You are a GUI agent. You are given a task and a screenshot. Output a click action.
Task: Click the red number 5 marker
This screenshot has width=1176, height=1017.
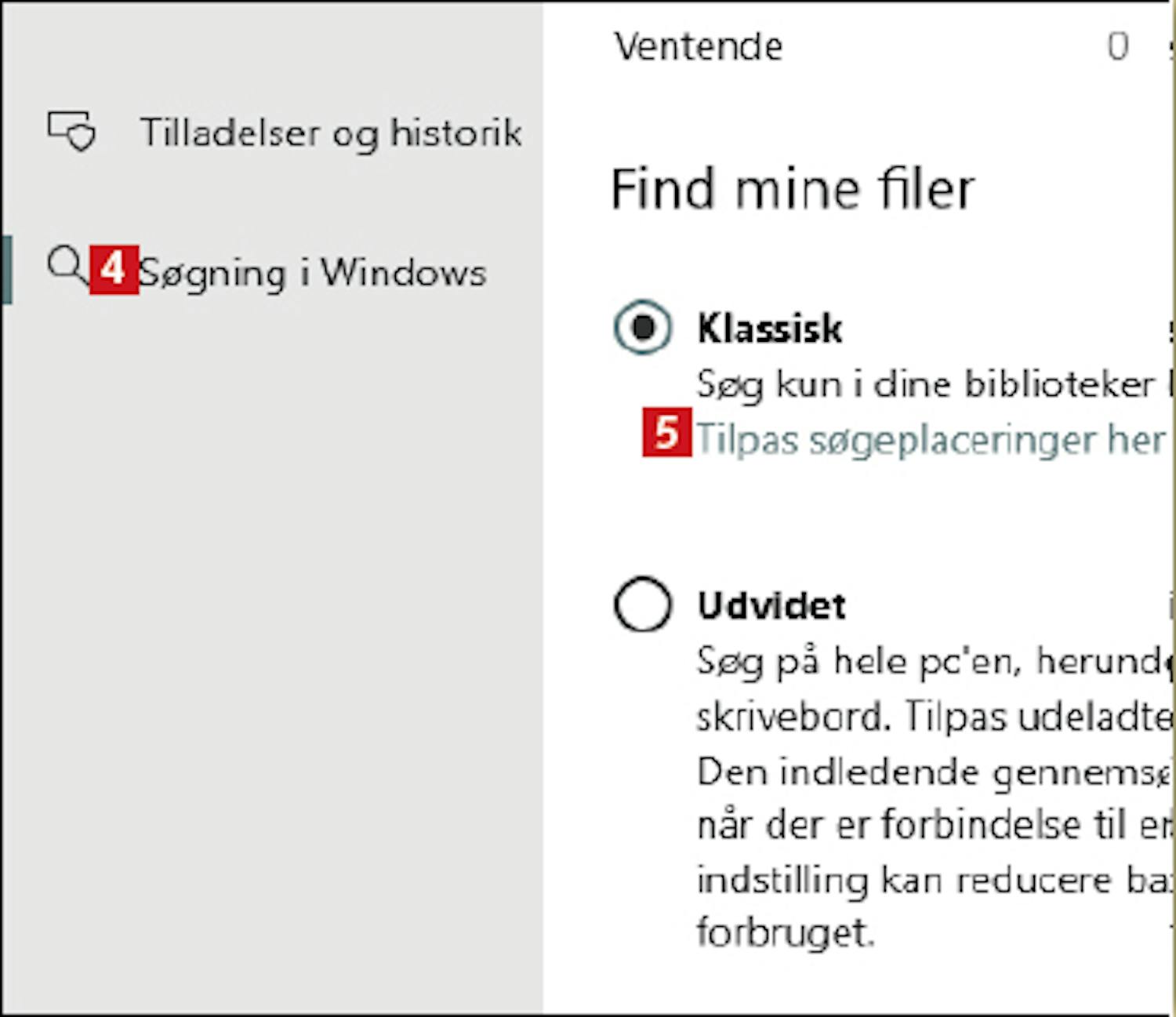(x=667, y=432)
